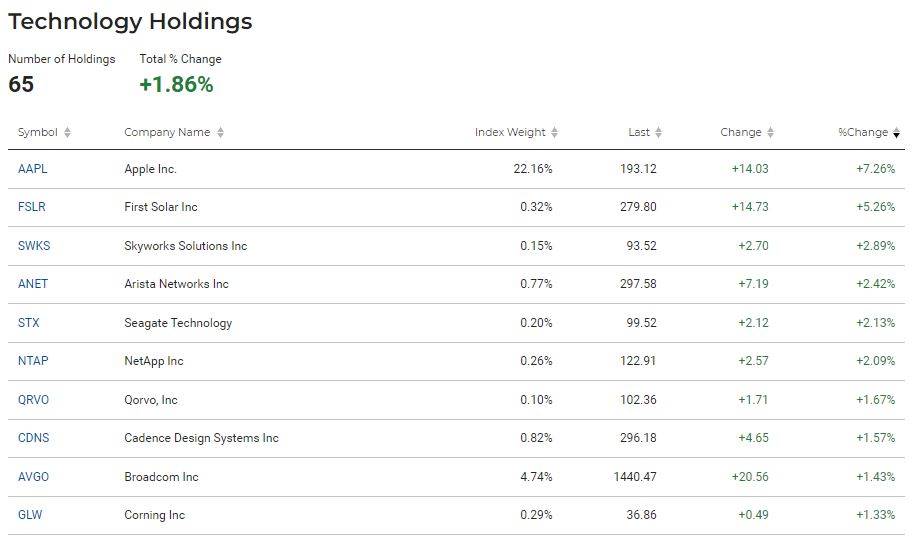The image size is (917, 550).
Task: Reverse the %Change sort arrow
Action: pyautogui.click(x=897, y=132)
